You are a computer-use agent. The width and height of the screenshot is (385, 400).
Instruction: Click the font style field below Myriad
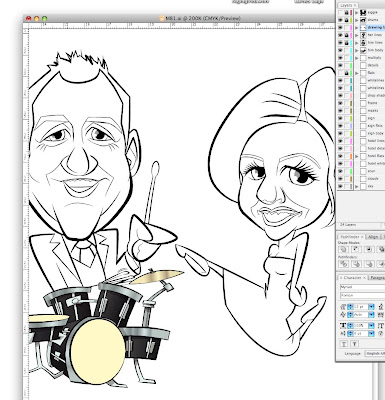[362, 295]
